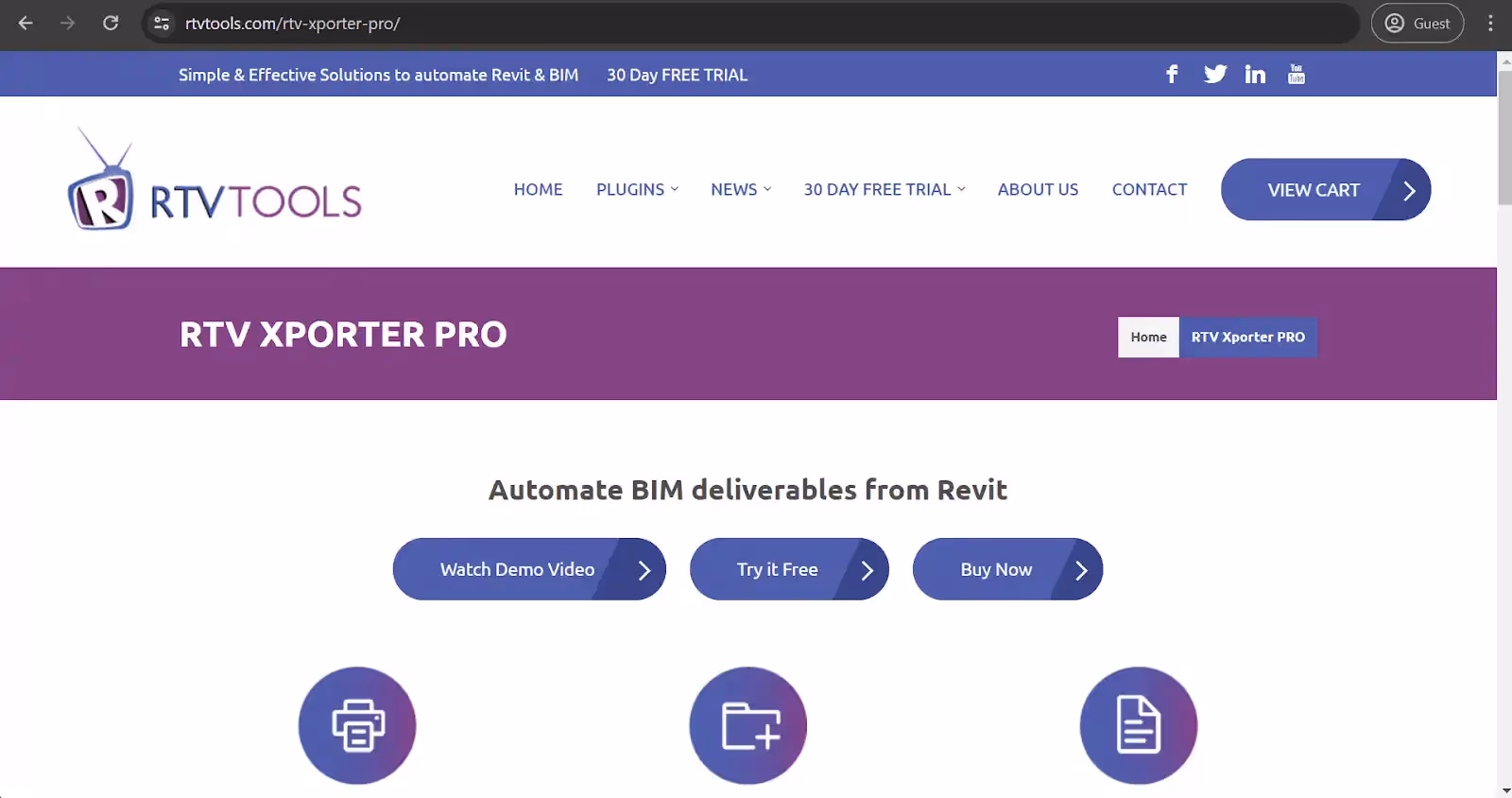Open the PLUGINS menu item
This screenshot has width=1512, height=798.
630,189
